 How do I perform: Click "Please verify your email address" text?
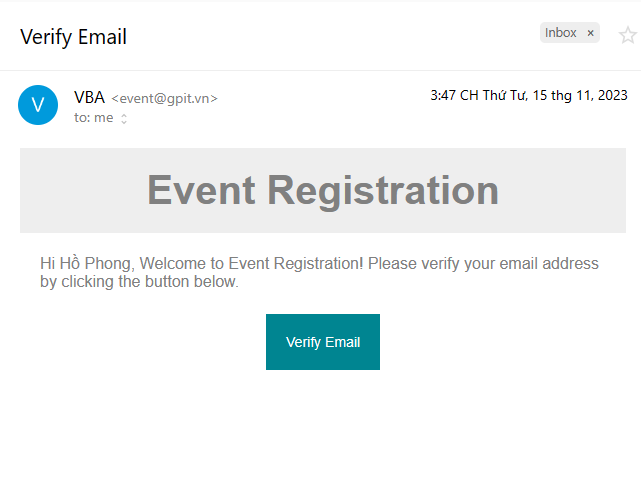click(484, 264)
